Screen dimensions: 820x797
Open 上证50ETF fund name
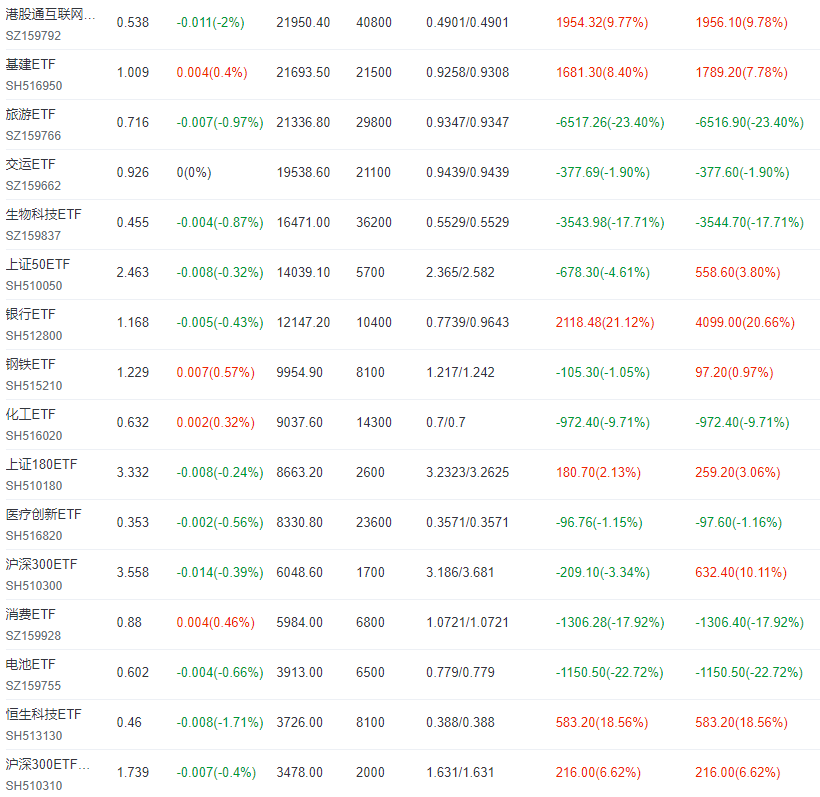coord(38,264)
